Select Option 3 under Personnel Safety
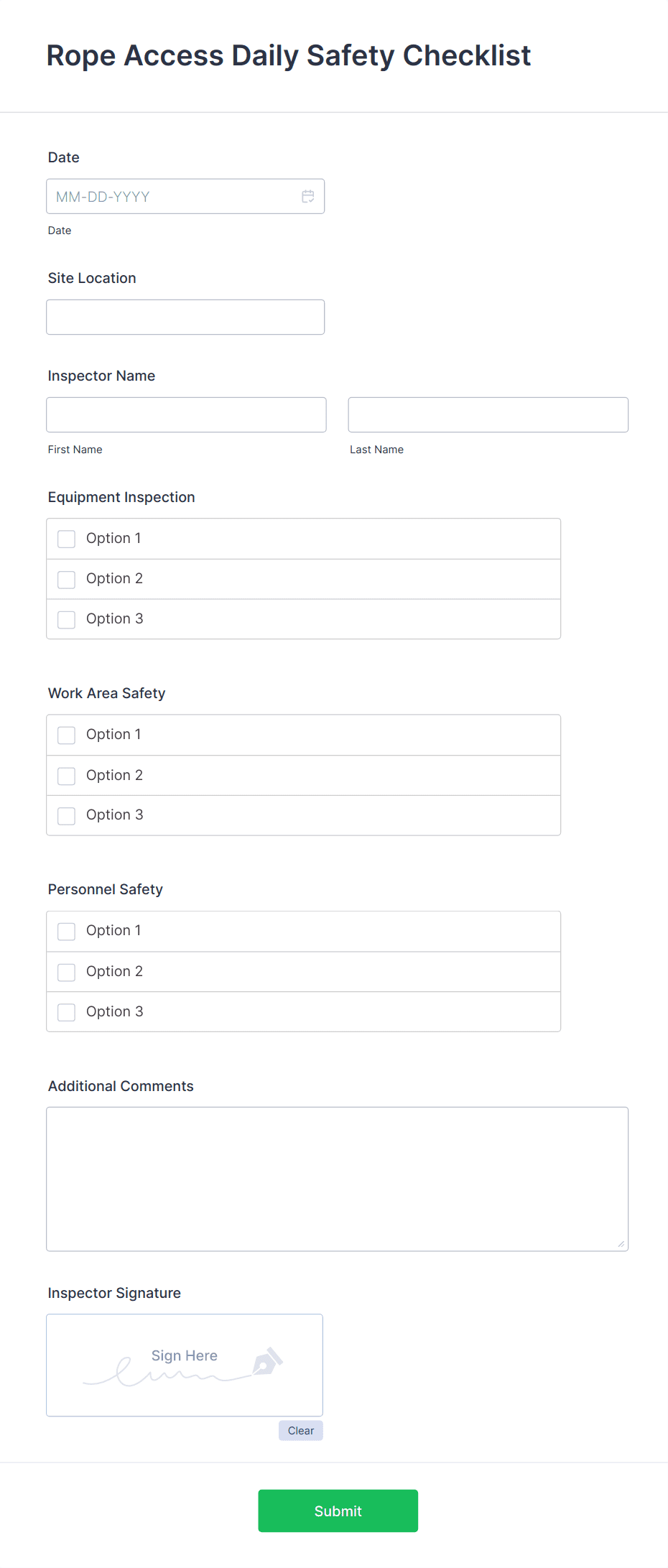 (x=66, y=1011)
